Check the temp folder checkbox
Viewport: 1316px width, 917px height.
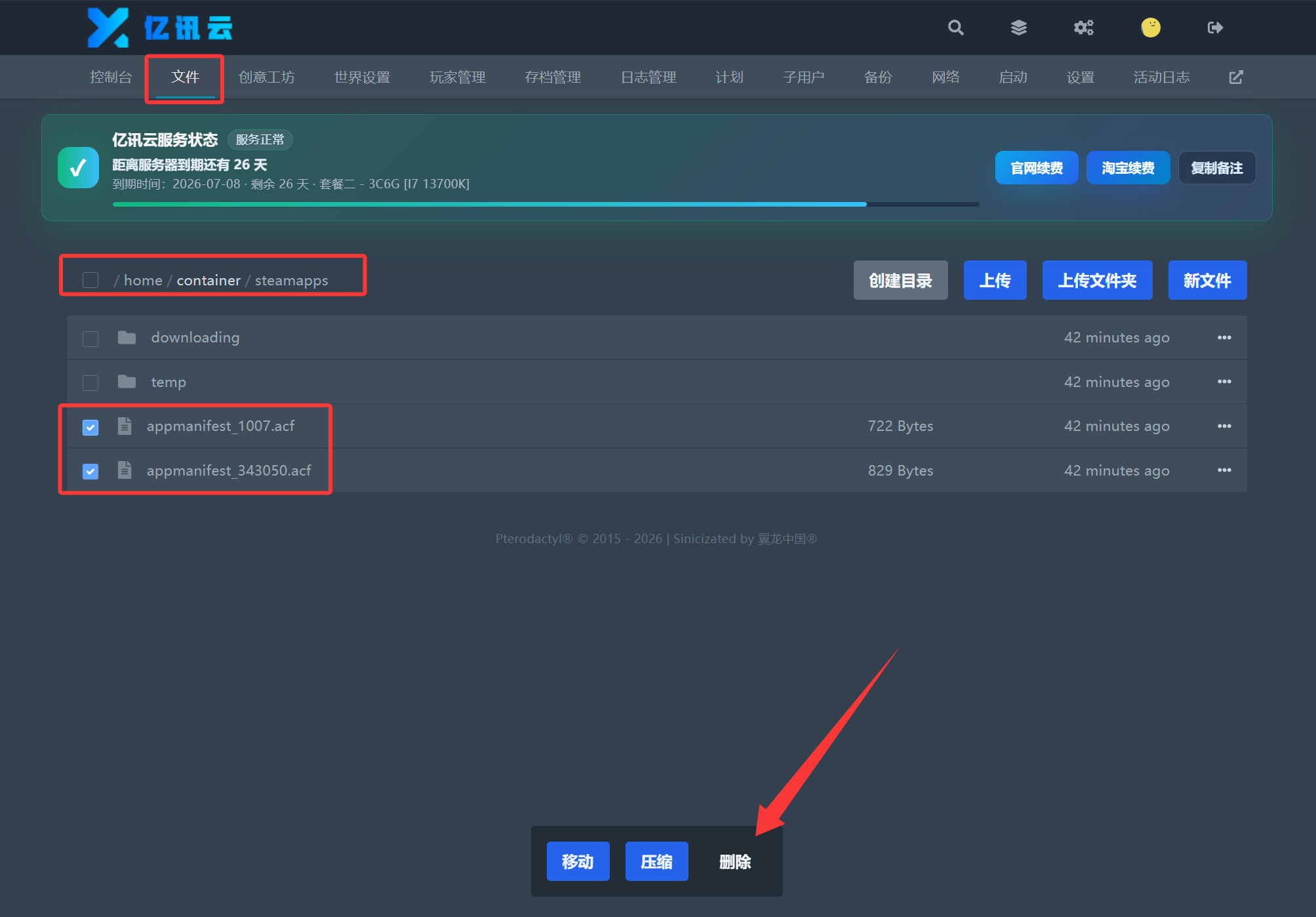90,382
